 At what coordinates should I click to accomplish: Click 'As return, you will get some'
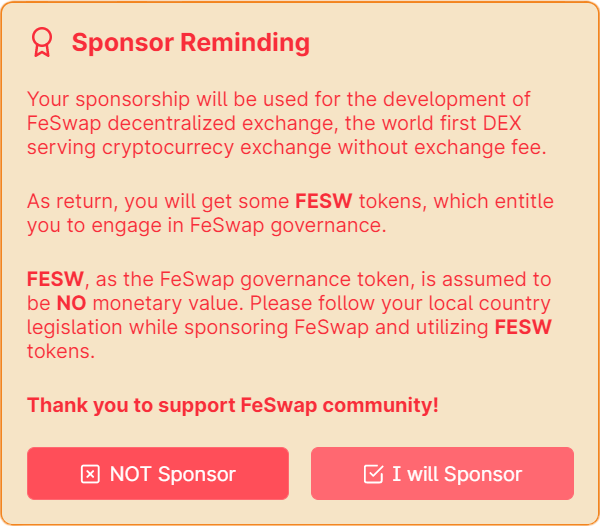(x=158, y=202)
